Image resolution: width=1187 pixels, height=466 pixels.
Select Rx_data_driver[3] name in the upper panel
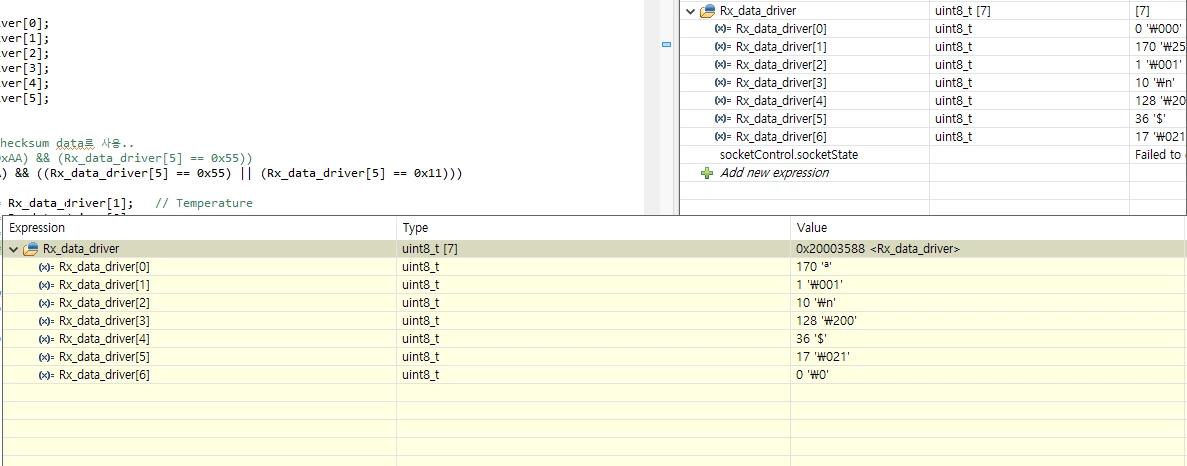tap(781, 82)
